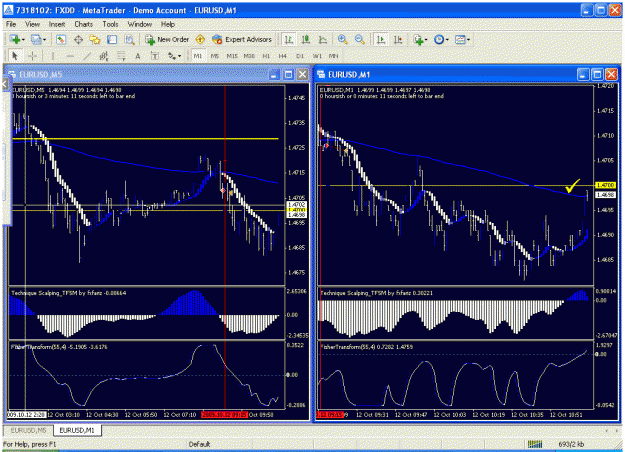
Task: Expand the New Chart dropdown arrow
Action: click(24, 40)
